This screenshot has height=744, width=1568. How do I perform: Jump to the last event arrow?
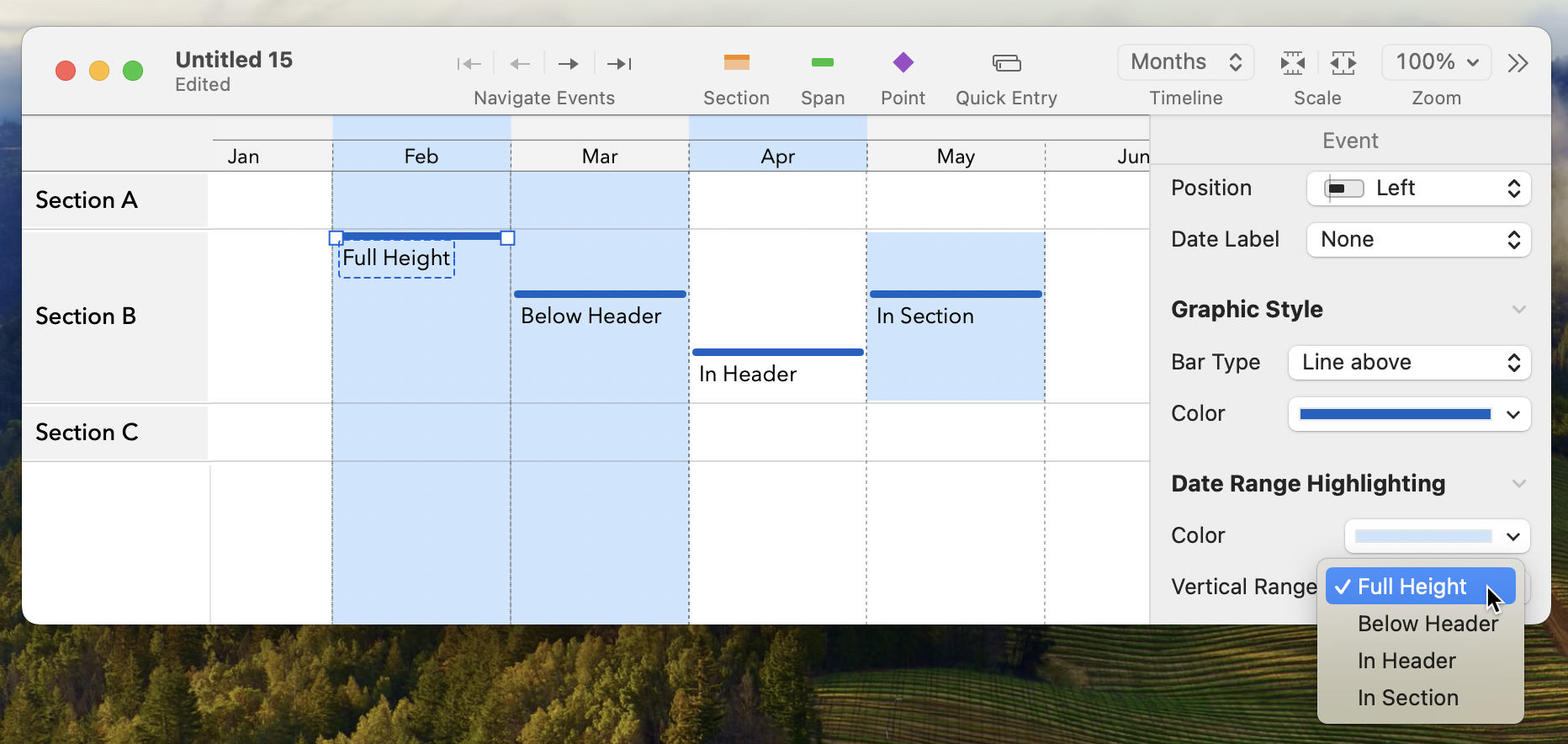[619, 64]
